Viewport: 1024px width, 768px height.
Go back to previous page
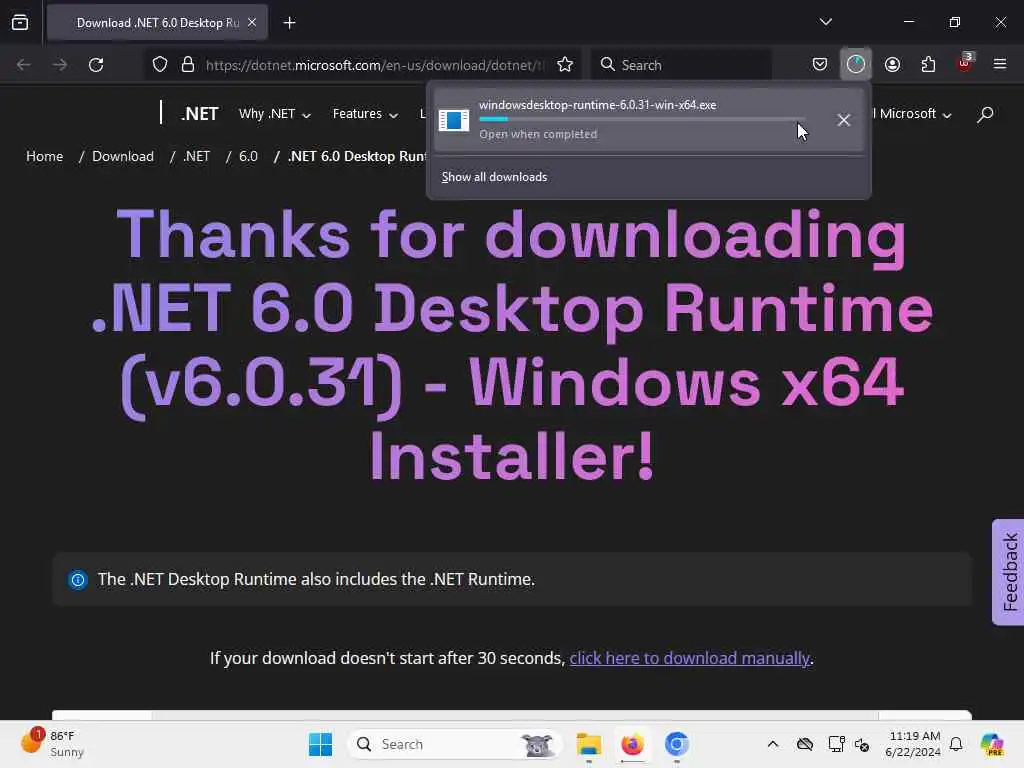click(24, 65)
